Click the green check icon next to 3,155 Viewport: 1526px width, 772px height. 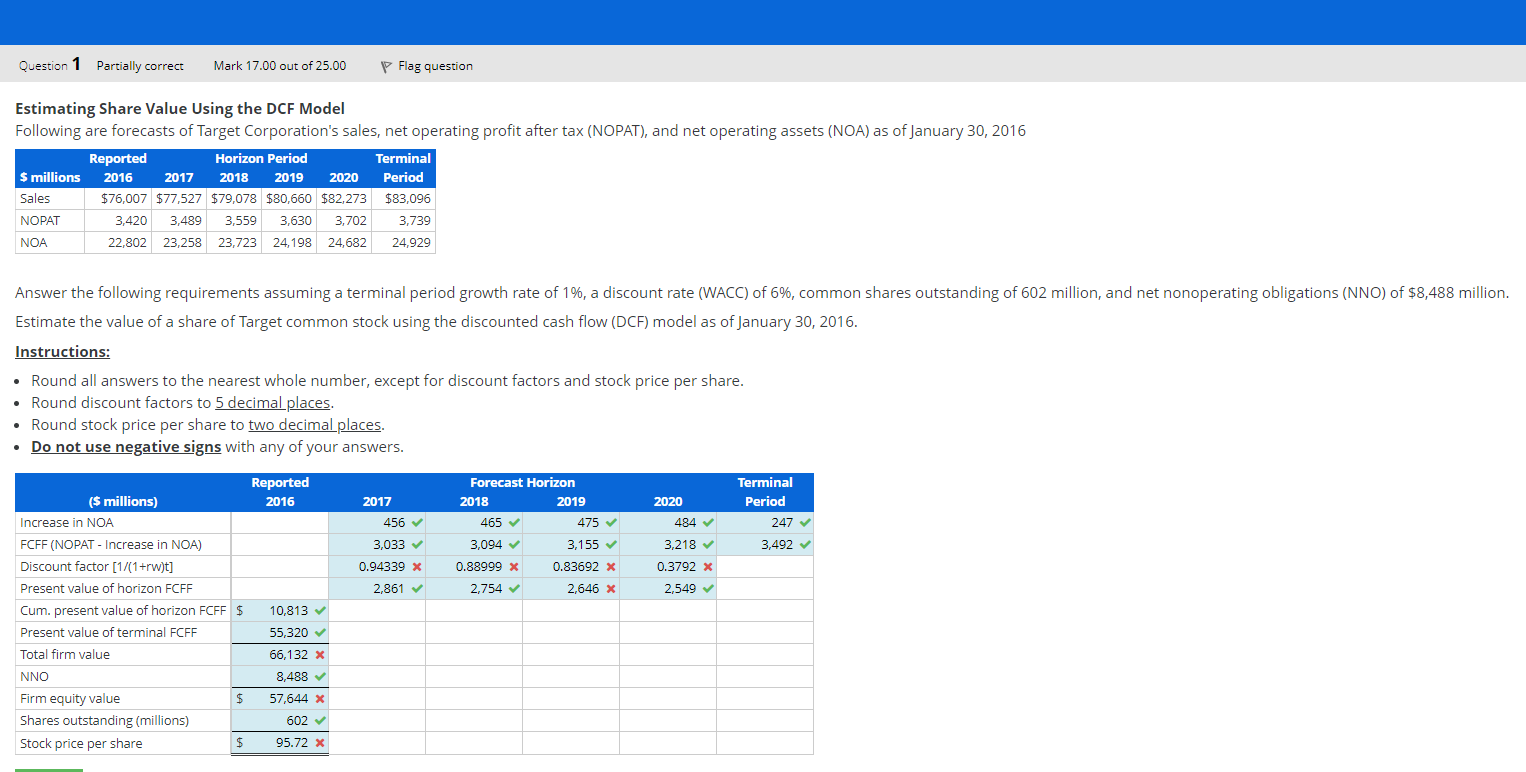(610, 544)
